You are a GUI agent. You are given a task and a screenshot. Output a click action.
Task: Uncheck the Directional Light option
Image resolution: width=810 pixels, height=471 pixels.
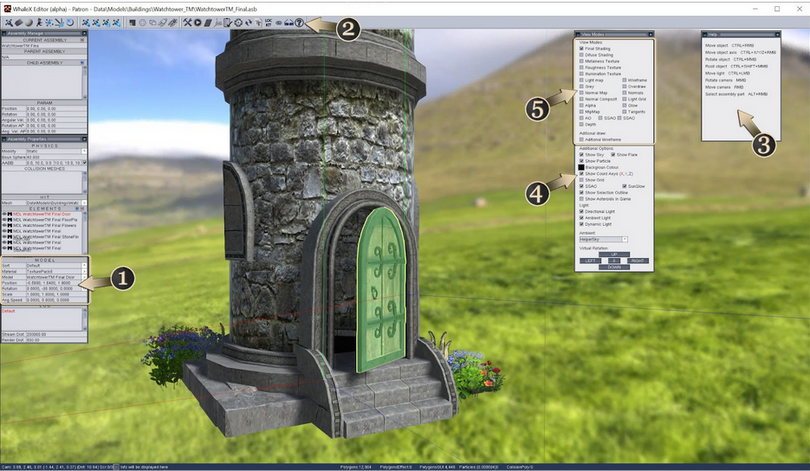coord(581,211)
